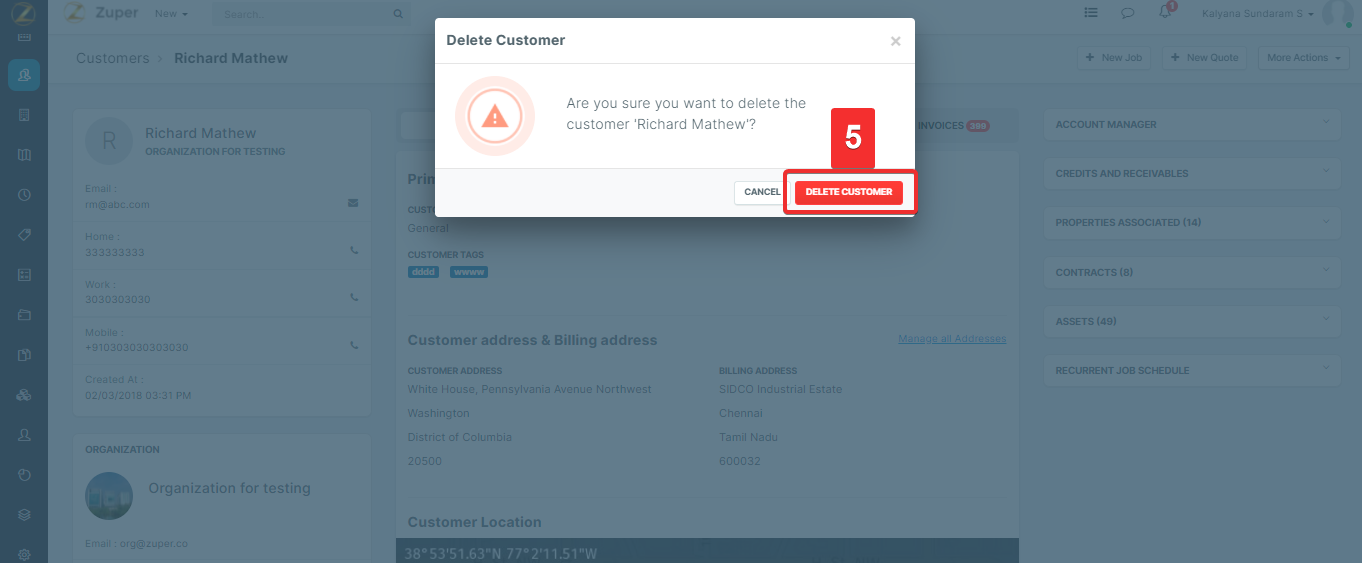
Task: Open the folder icon in sidebar
Action: point(24,315)
